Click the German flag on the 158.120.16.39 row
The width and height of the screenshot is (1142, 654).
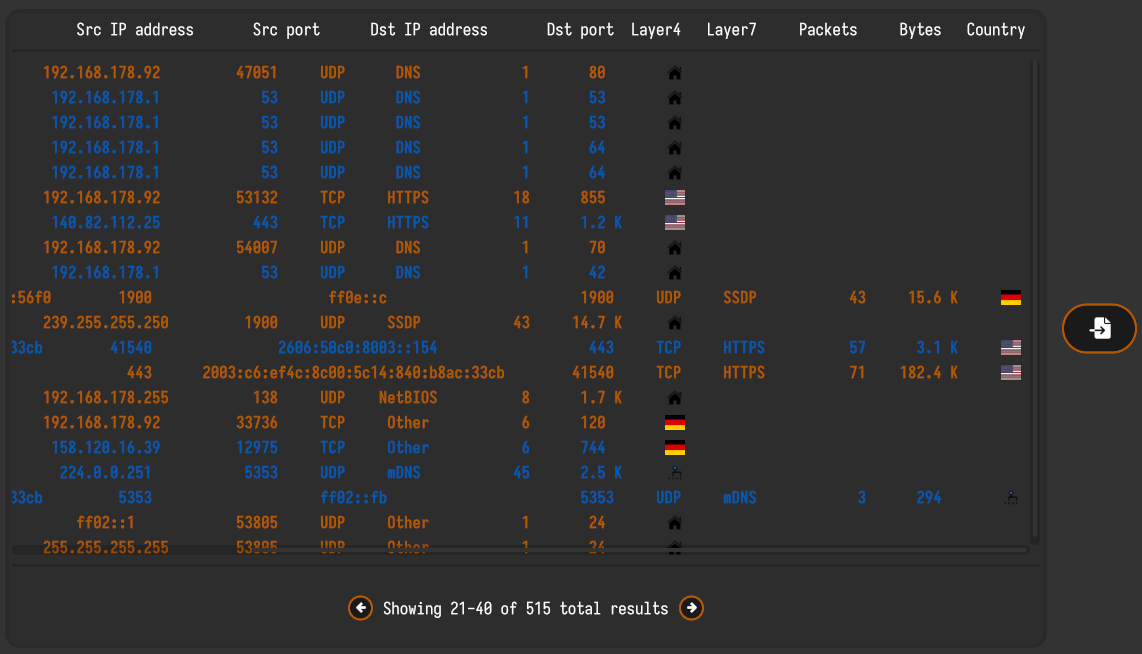click(x=675, y=447)
